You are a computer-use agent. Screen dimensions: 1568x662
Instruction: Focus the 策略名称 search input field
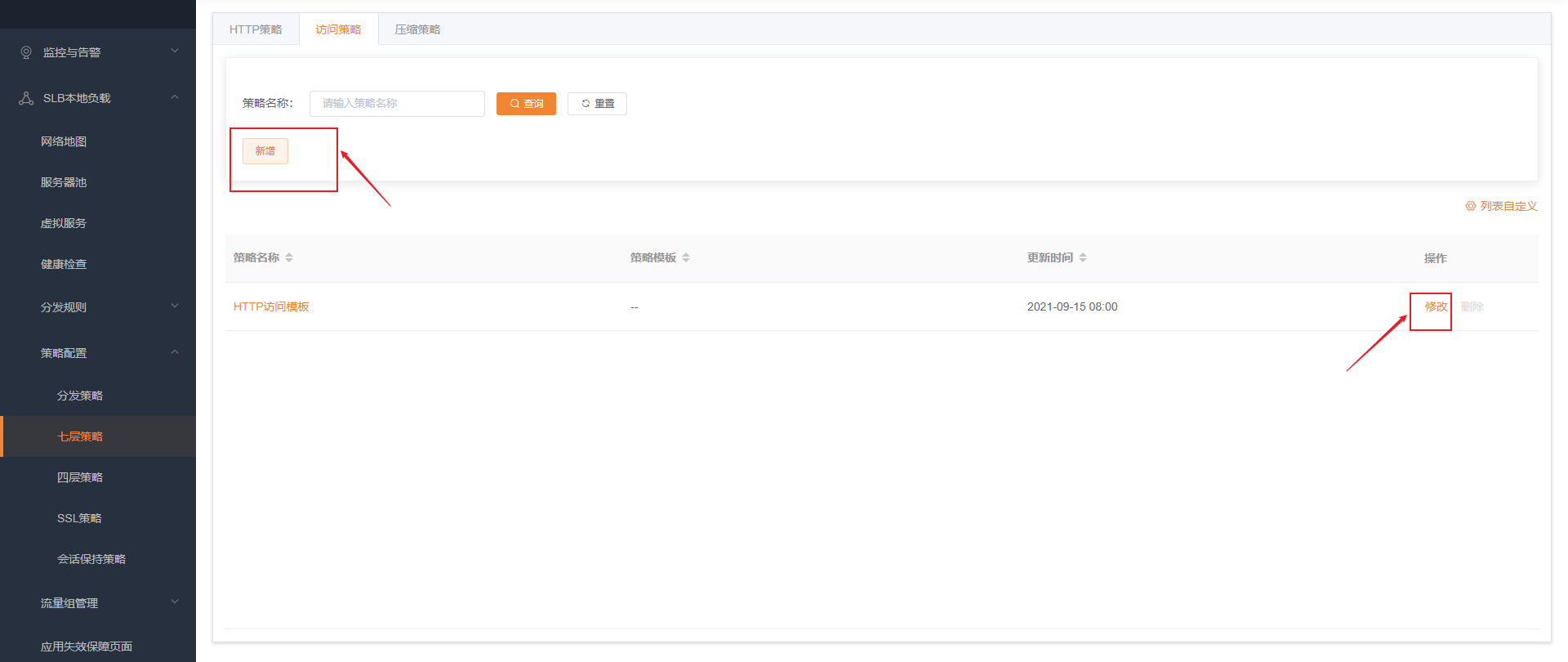click(397, 104)
